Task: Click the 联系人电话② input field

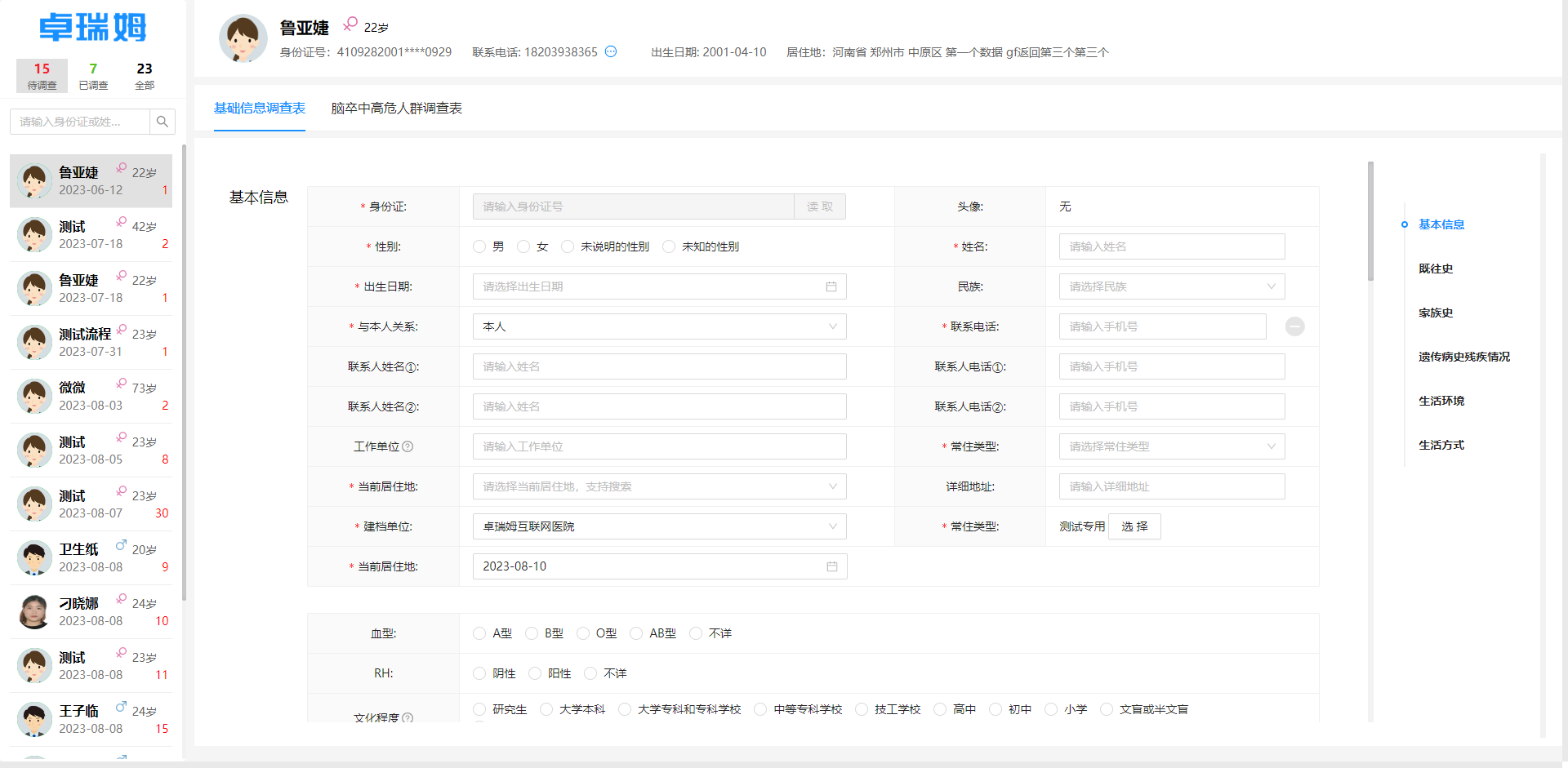Action: point(1172,406)
